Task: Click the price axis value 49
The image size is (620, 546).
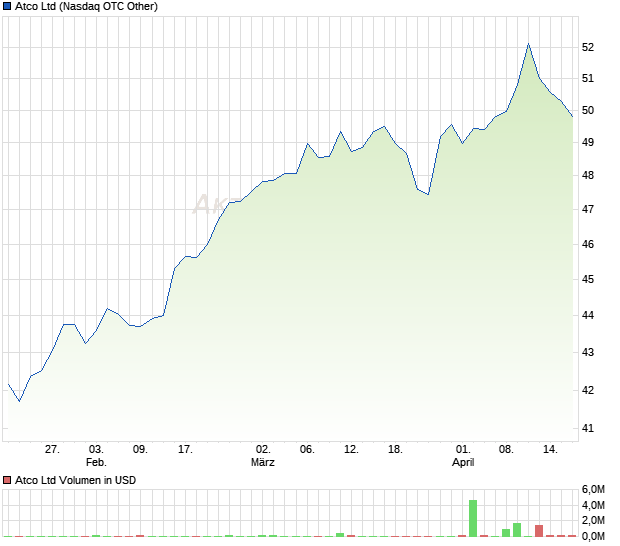Action: point(588,142)
